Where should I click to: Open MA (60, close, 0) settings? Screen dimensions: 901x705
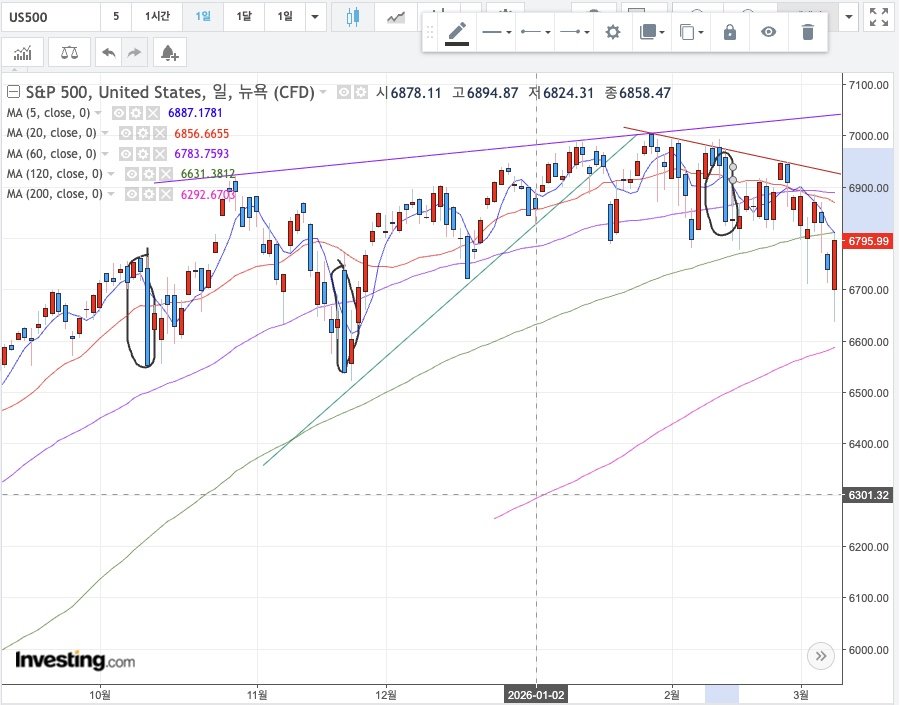point(143,153)
